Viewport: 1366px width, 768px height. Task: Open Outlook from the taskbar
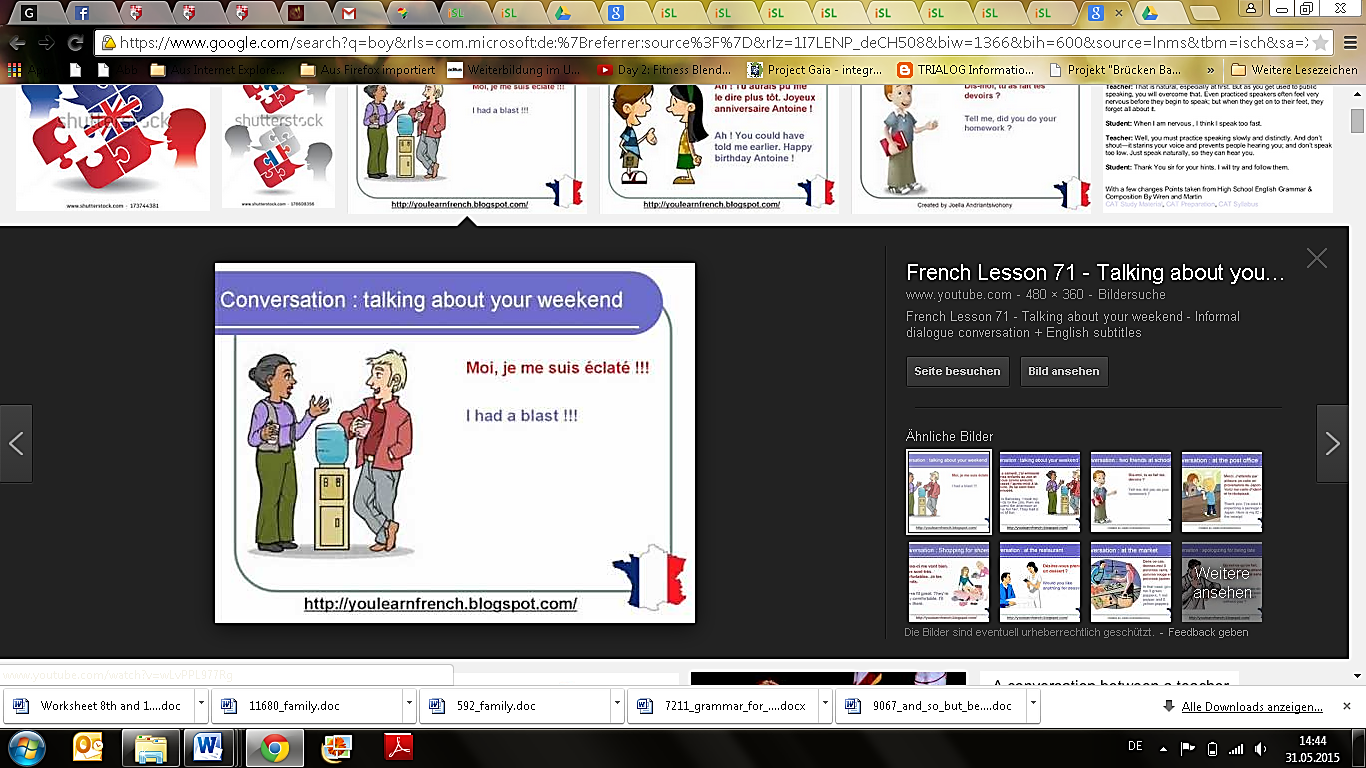point(89,747)
